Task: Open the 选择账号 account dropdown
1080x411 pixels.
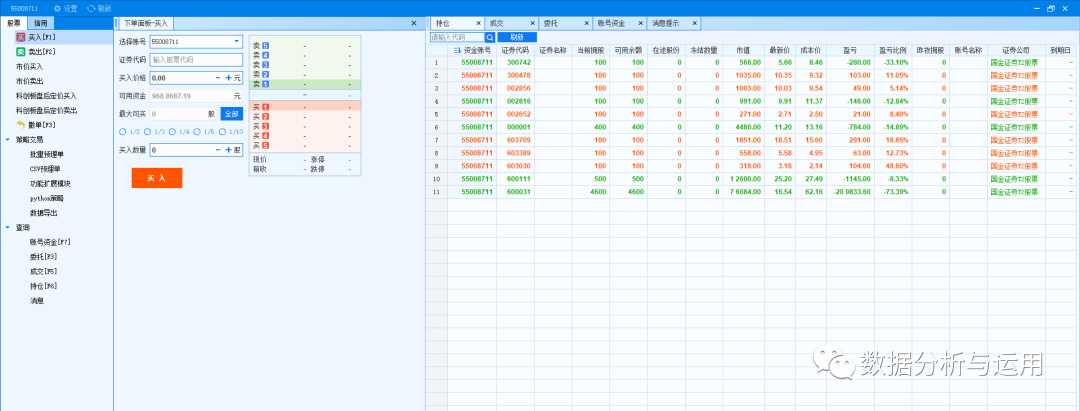Action: click(x=236, y=42)
